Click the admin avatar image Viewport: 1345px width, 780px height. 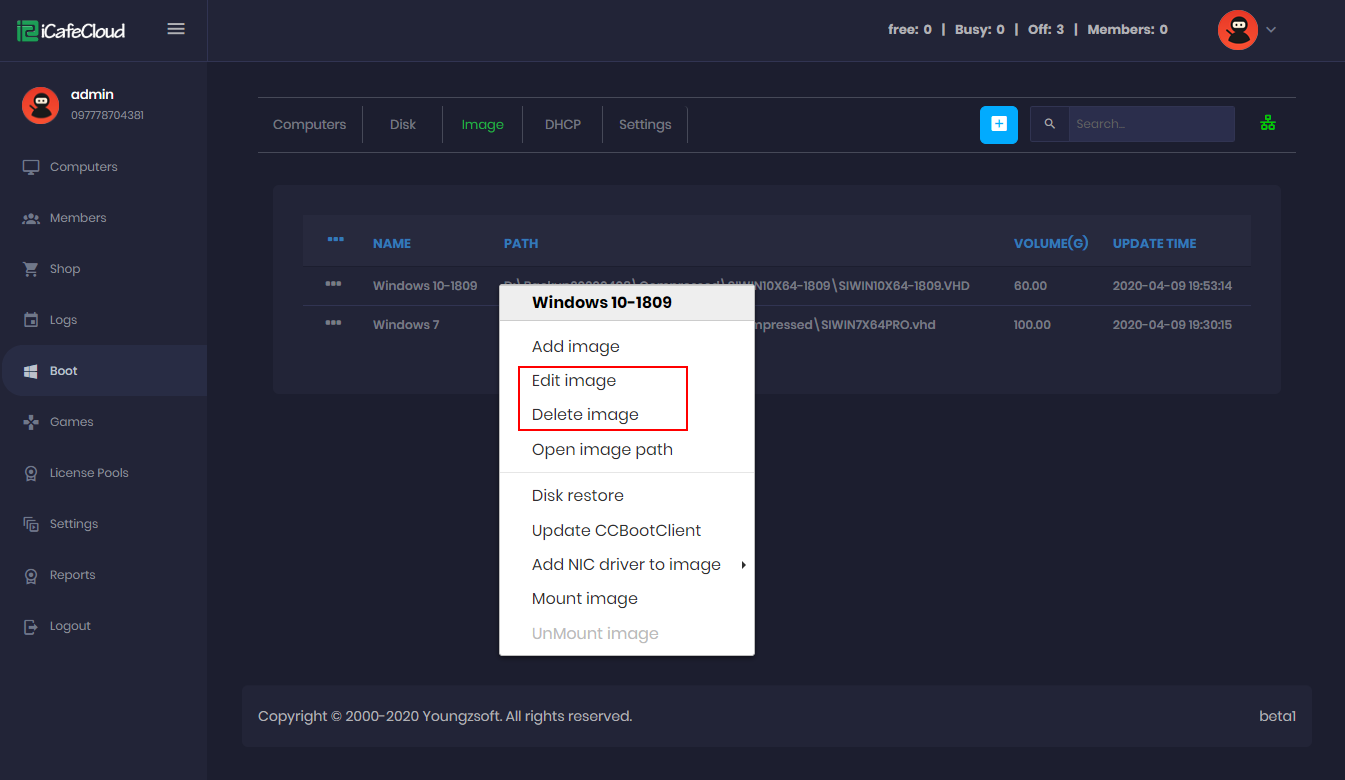pos(40,105)
